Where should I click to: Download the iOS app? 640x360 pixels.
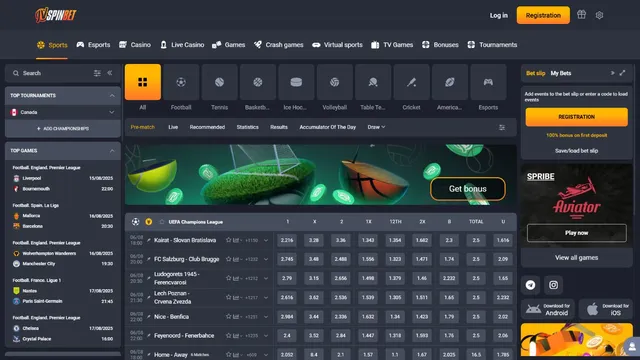click(x=606, y=309)
